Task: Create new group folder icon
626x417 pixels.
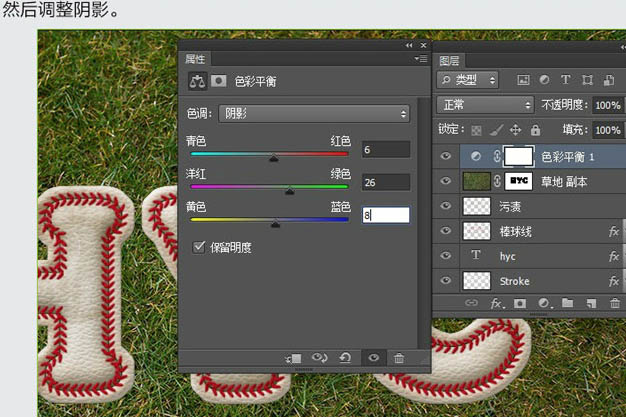Action: [x=567, y=303]
